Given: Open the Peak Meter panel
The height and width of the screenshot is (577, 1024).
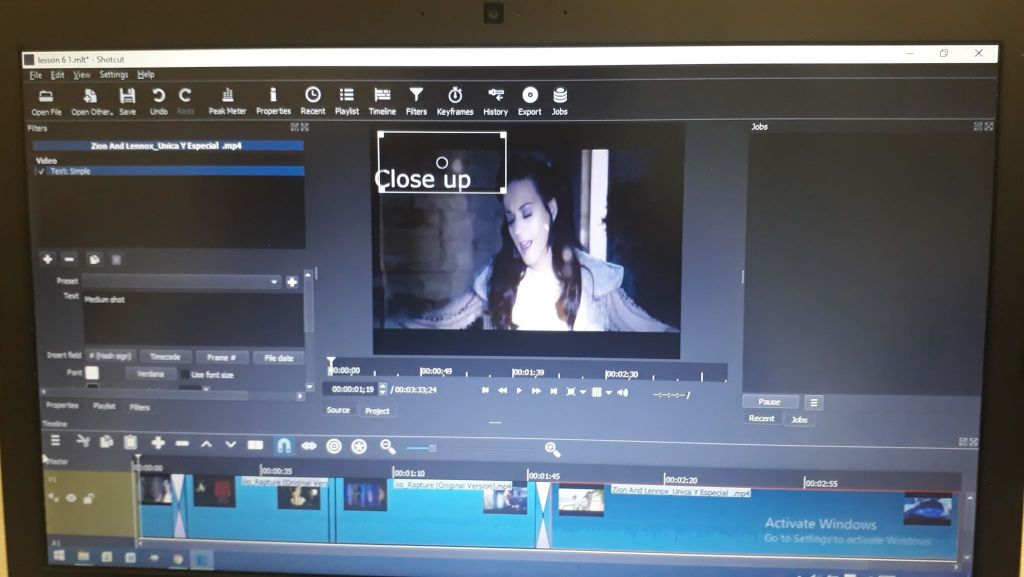Looking at the screenshot, I should tap(227, 100).
